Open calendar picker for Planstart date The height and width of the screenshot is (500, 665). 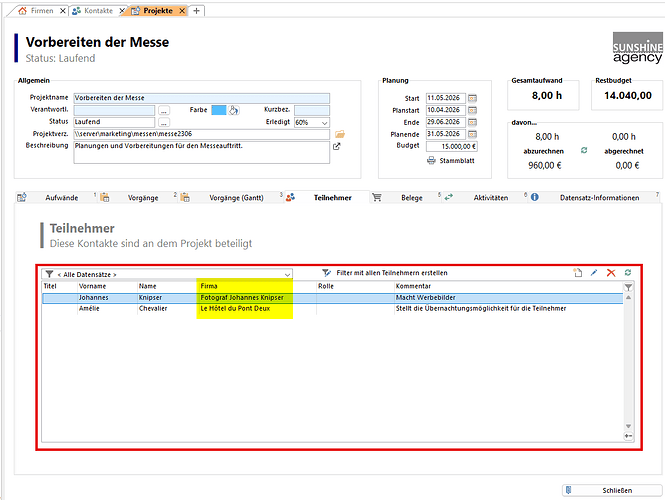472,110
